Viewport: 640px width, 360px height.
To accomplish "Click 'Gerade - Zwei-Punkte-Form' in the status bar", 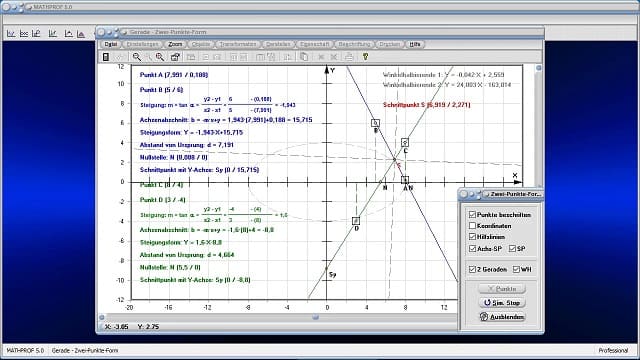I will pos(85,351).
